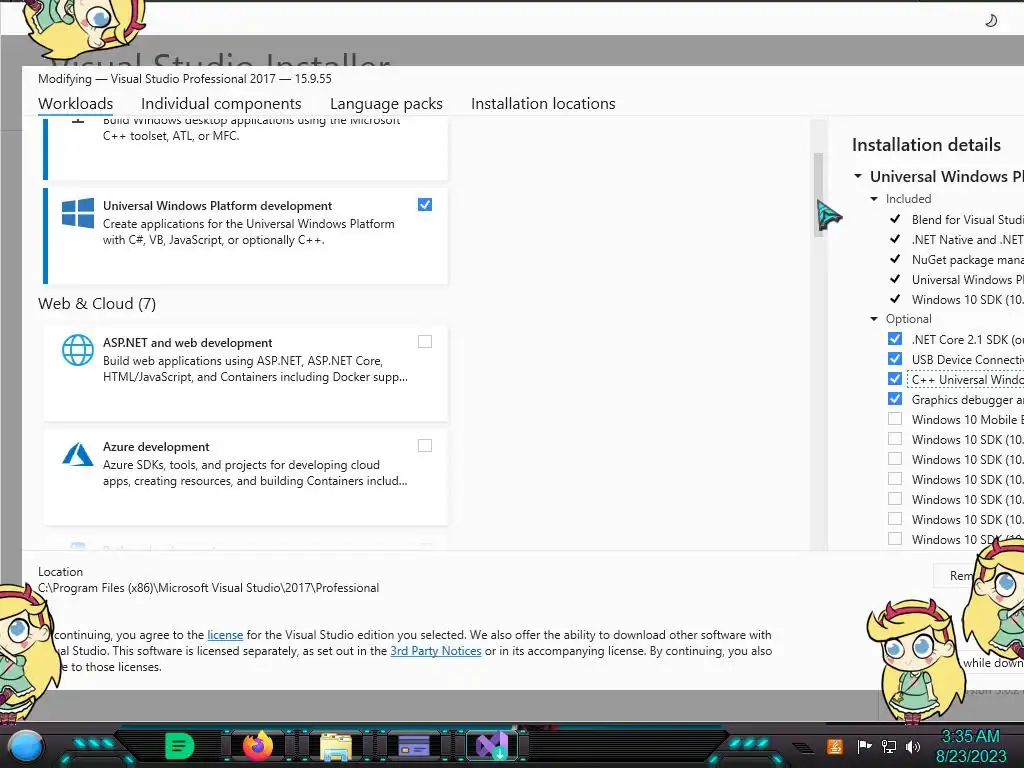Open the purple card app on the taskbar

pyautogui.click(x=414, y=746)
